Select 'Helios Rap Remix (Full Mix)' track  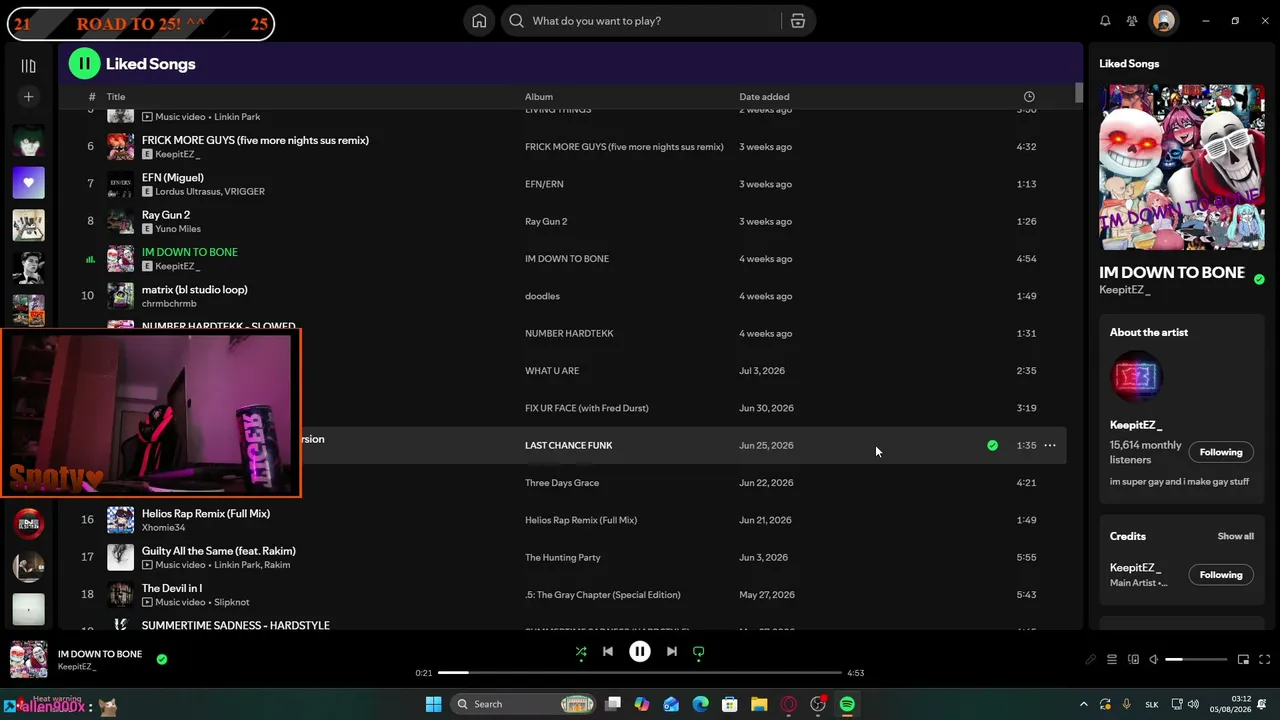(206, 514)
